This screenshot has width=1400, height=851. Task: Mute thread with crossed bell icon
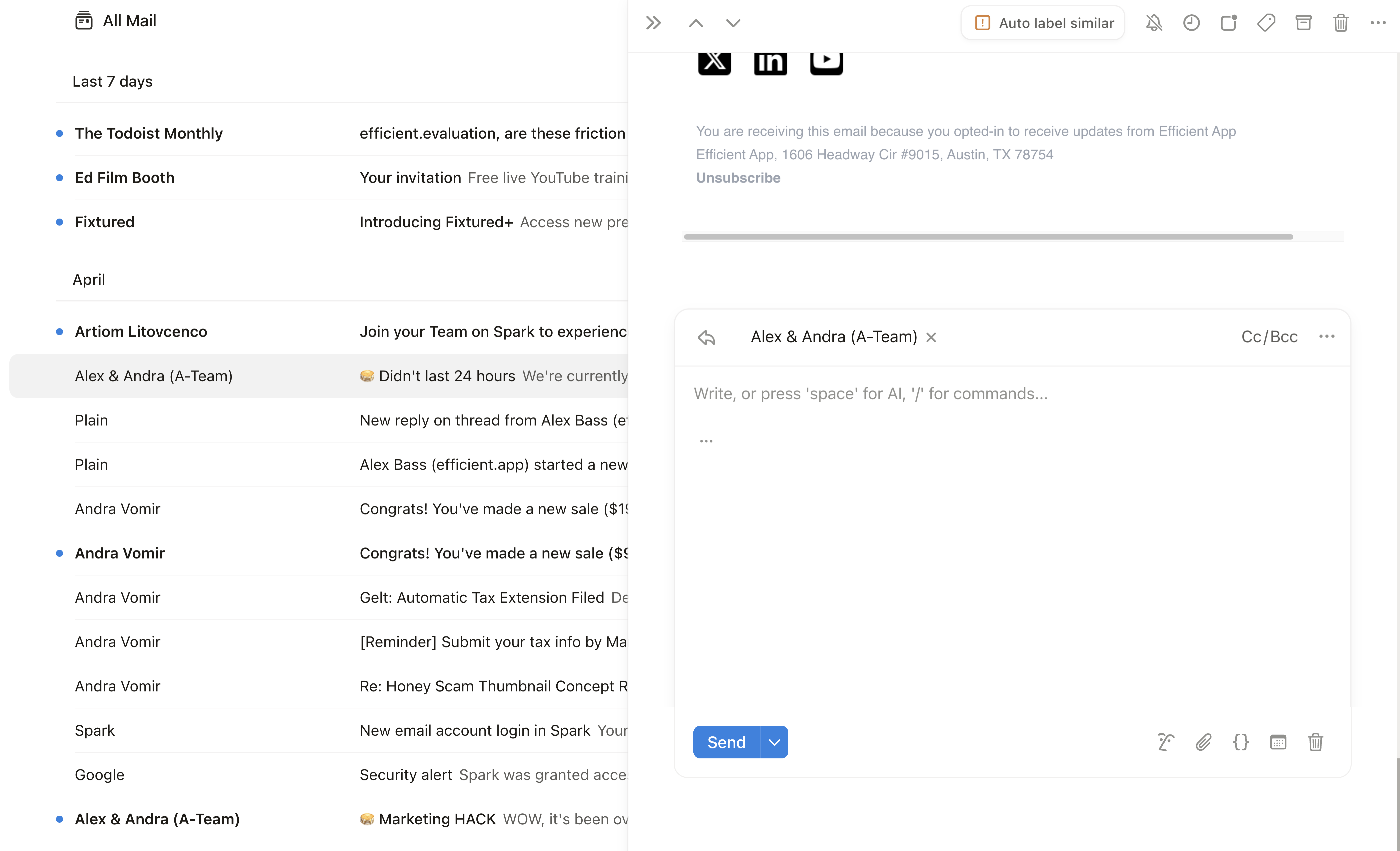pyautogui.click(x=1154, y=23)
